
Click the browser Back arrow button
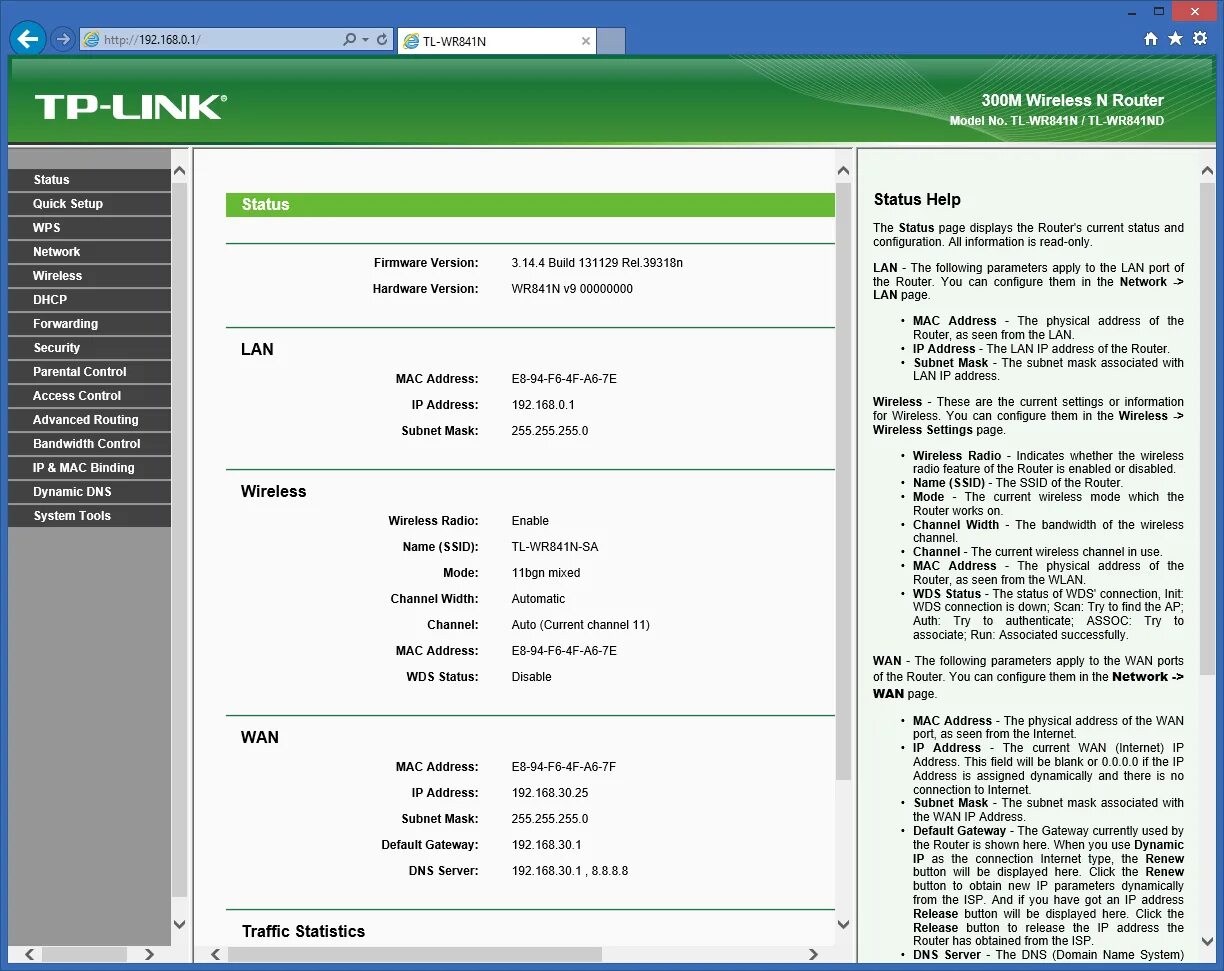pos(27,39)
